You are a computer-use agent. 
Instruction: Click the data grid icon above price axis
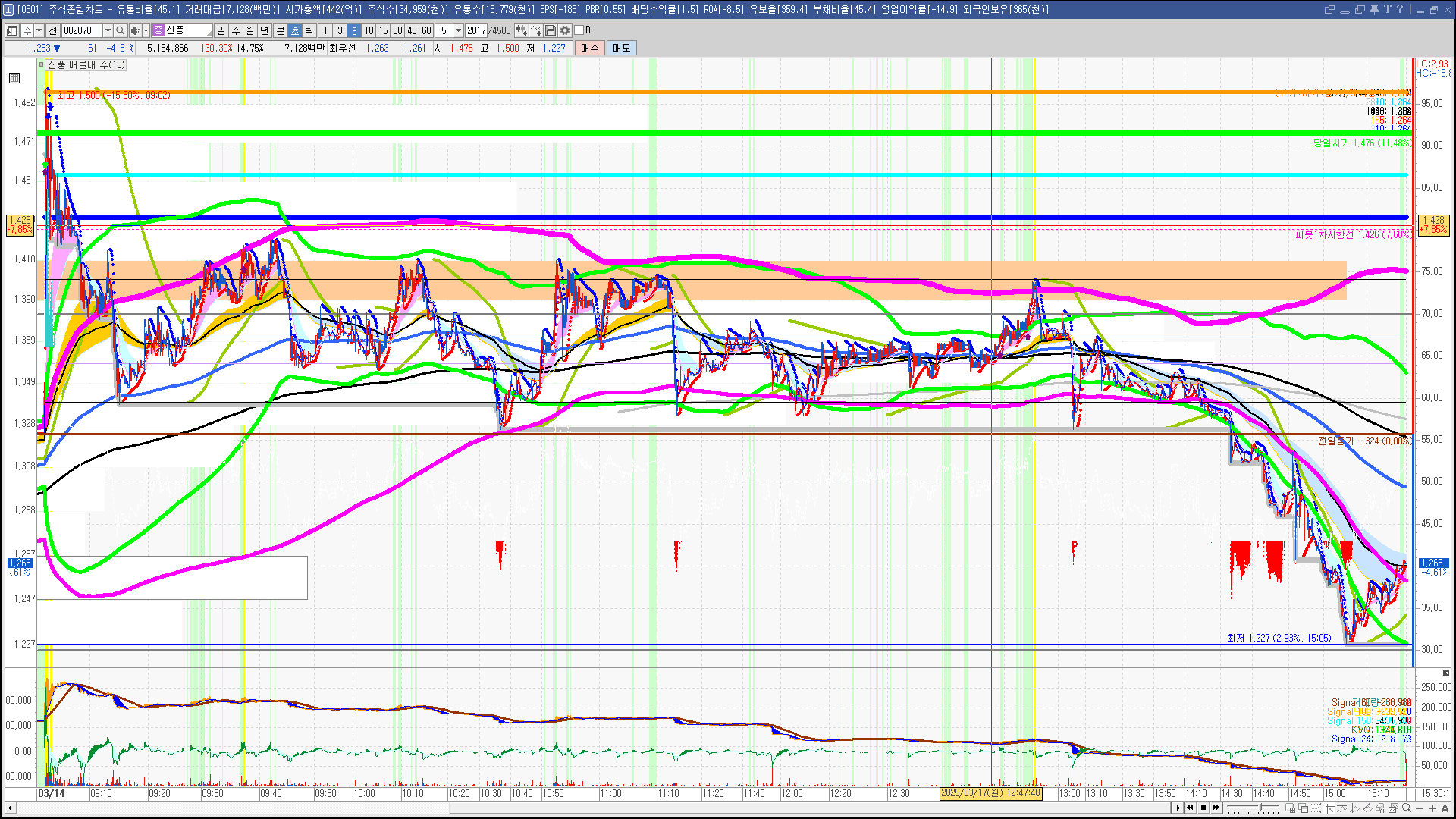14,77
